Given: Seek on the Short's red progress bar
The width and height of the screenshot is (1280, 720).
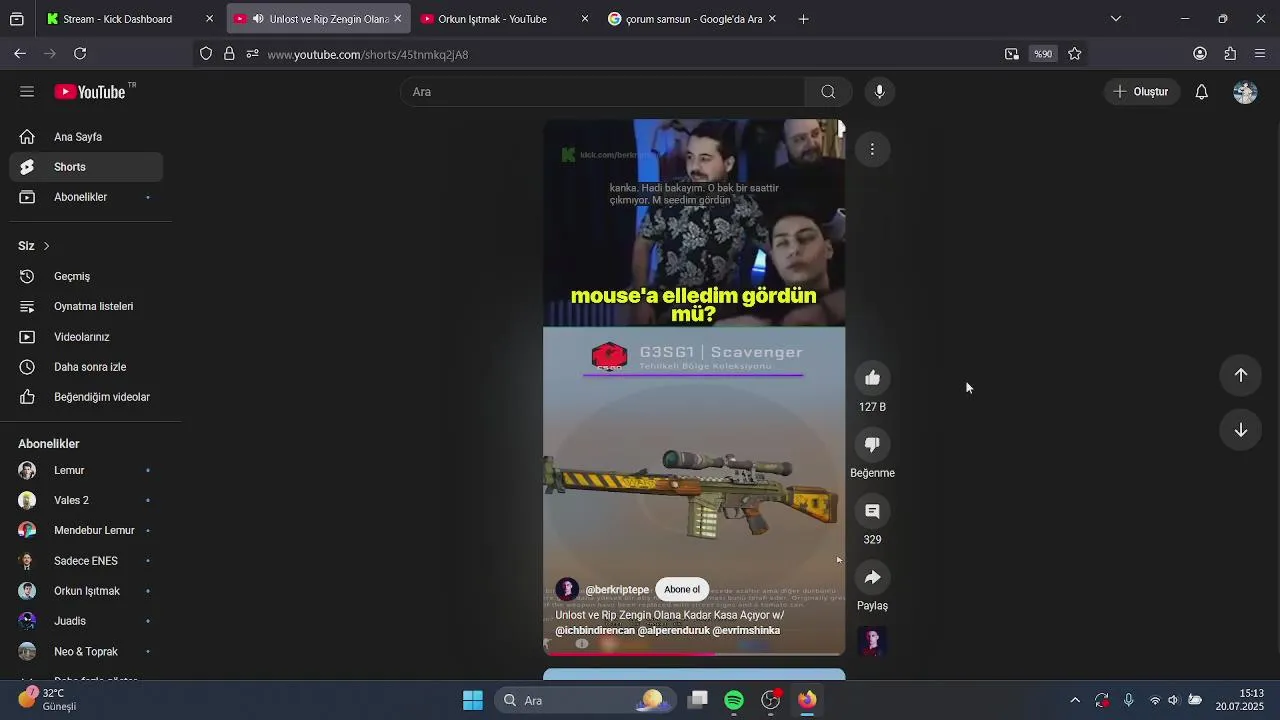Looking at the screenshot, I should [694, 654].
